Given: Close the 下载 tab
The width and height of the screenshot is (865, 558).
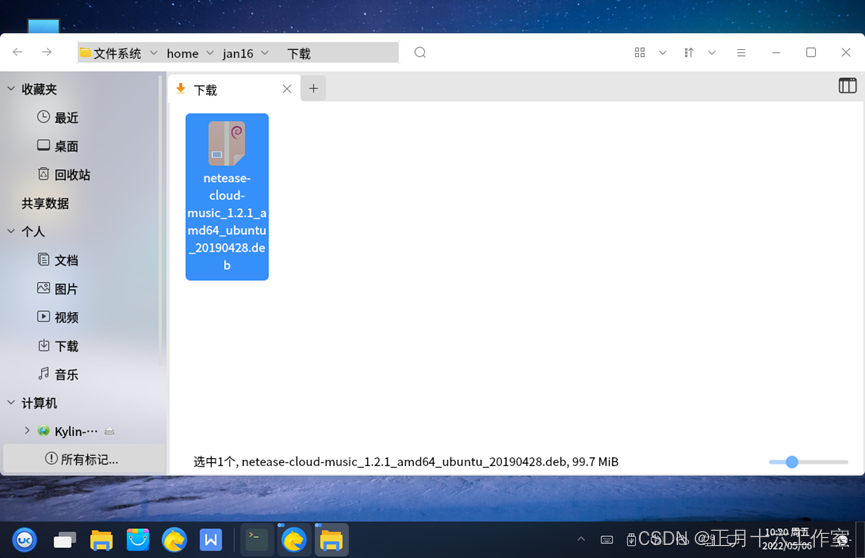Looking at the screenshot, I should tap(287, 89).
